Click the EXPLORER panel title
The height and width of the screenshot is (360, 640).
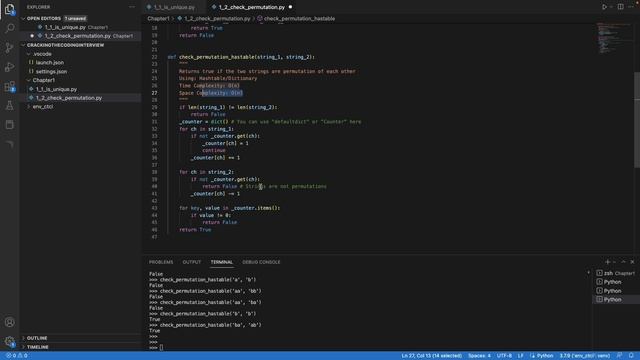tap(38, 7)
